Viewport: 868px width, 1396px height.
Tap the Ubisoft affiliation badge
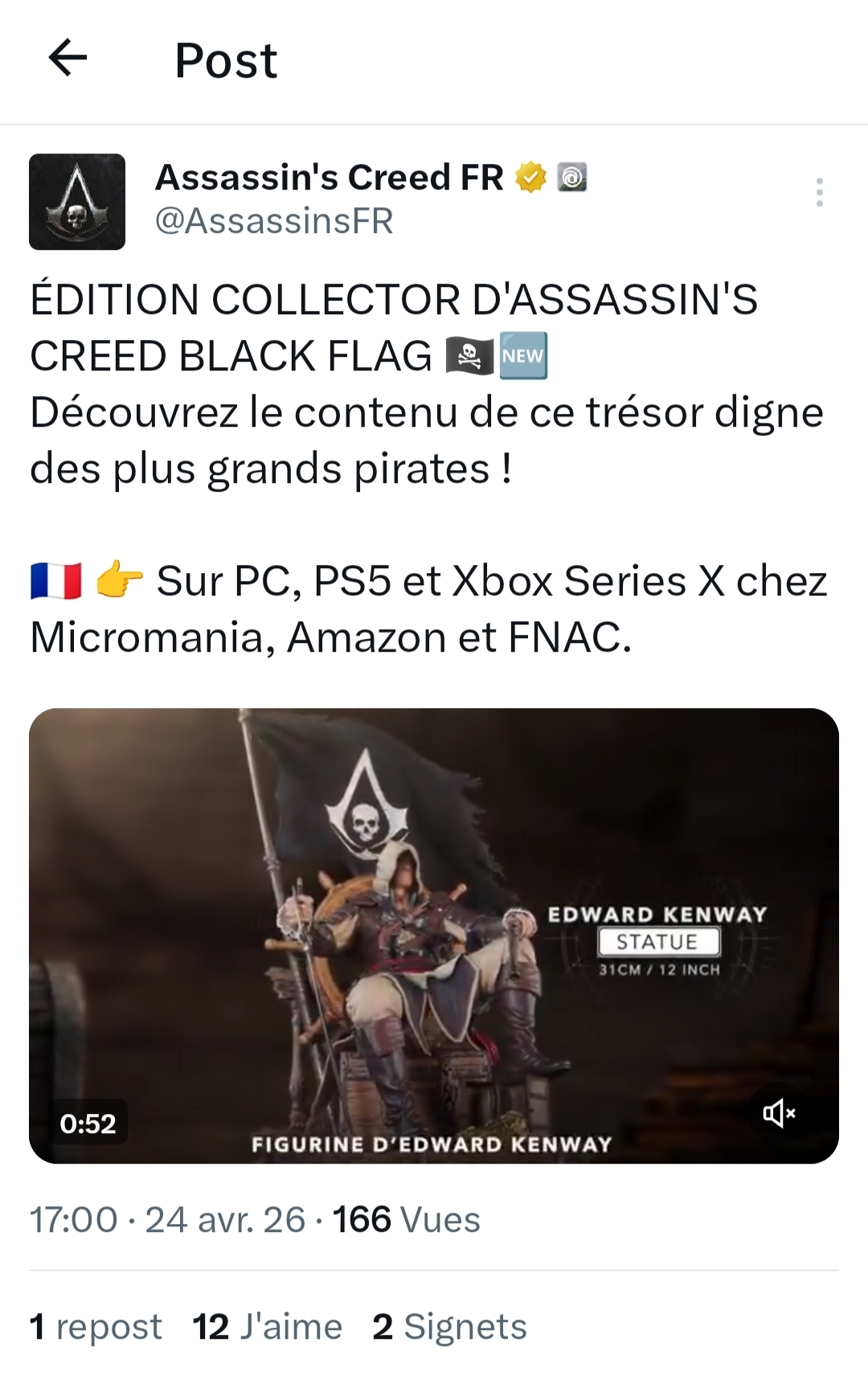pyautogui.click(x=572, y=178)
